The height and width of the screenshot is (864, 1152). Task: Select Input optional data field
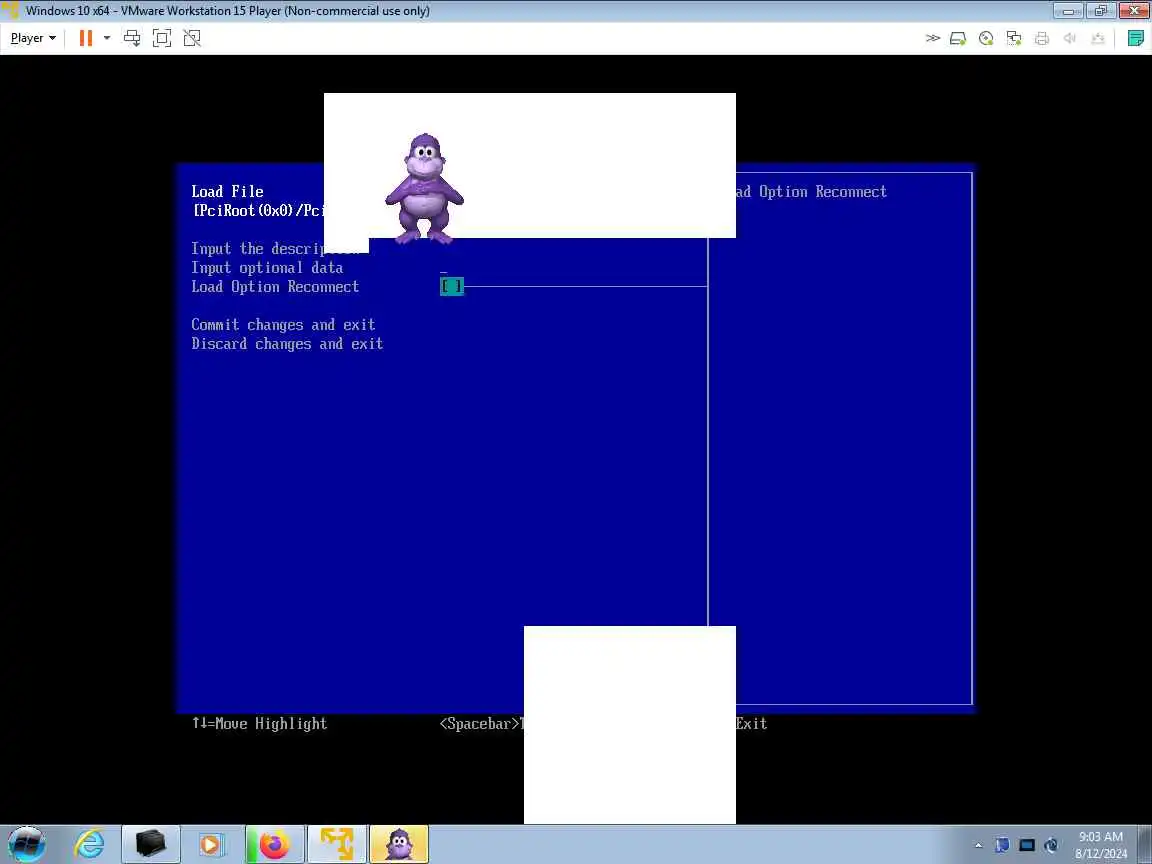[x=267, y=267]
